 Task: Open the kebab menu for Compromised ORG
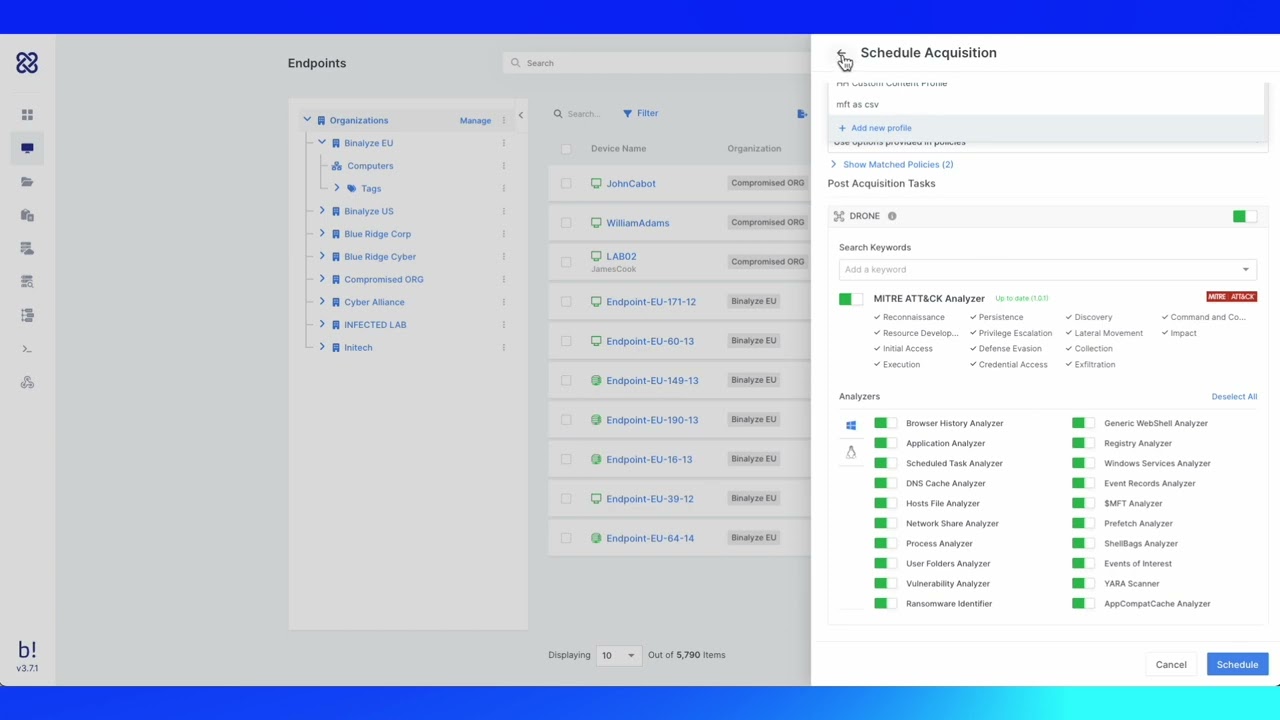point(503,279)
